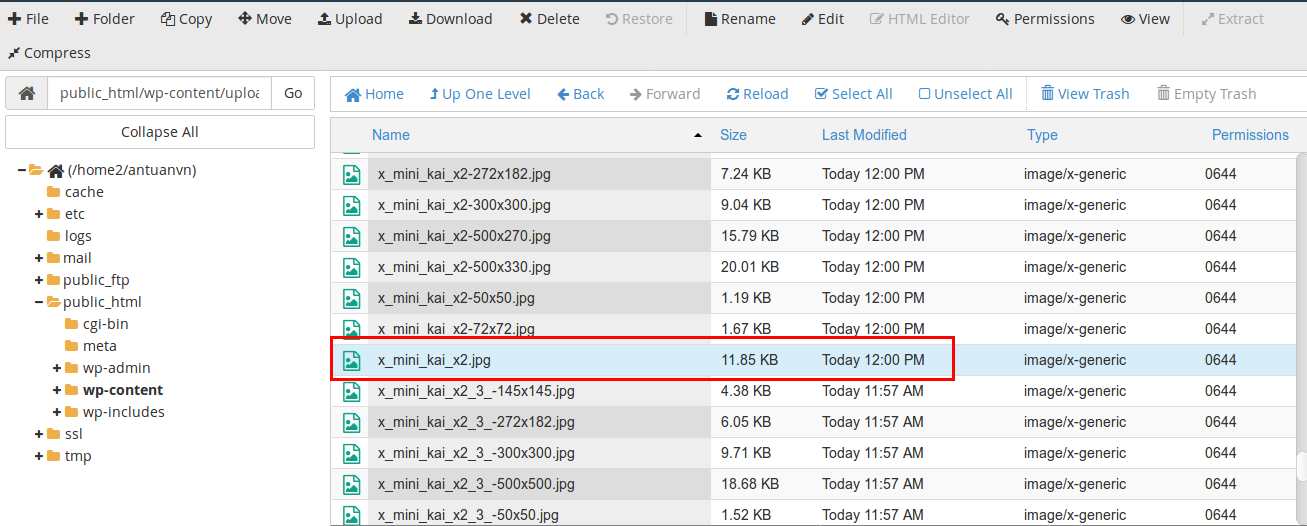Expand the wp-content tree node

57,390
